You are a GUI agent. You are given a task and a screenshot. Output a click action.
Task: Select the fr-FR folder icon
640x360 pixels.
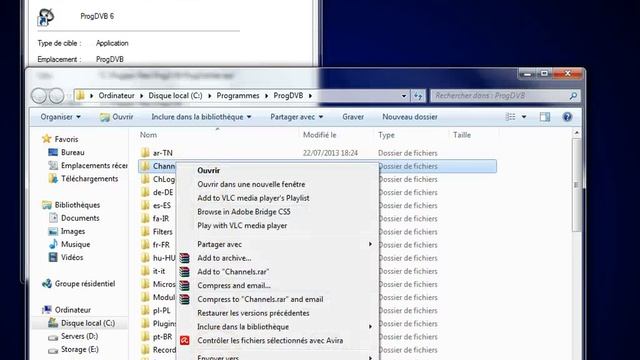145,245
